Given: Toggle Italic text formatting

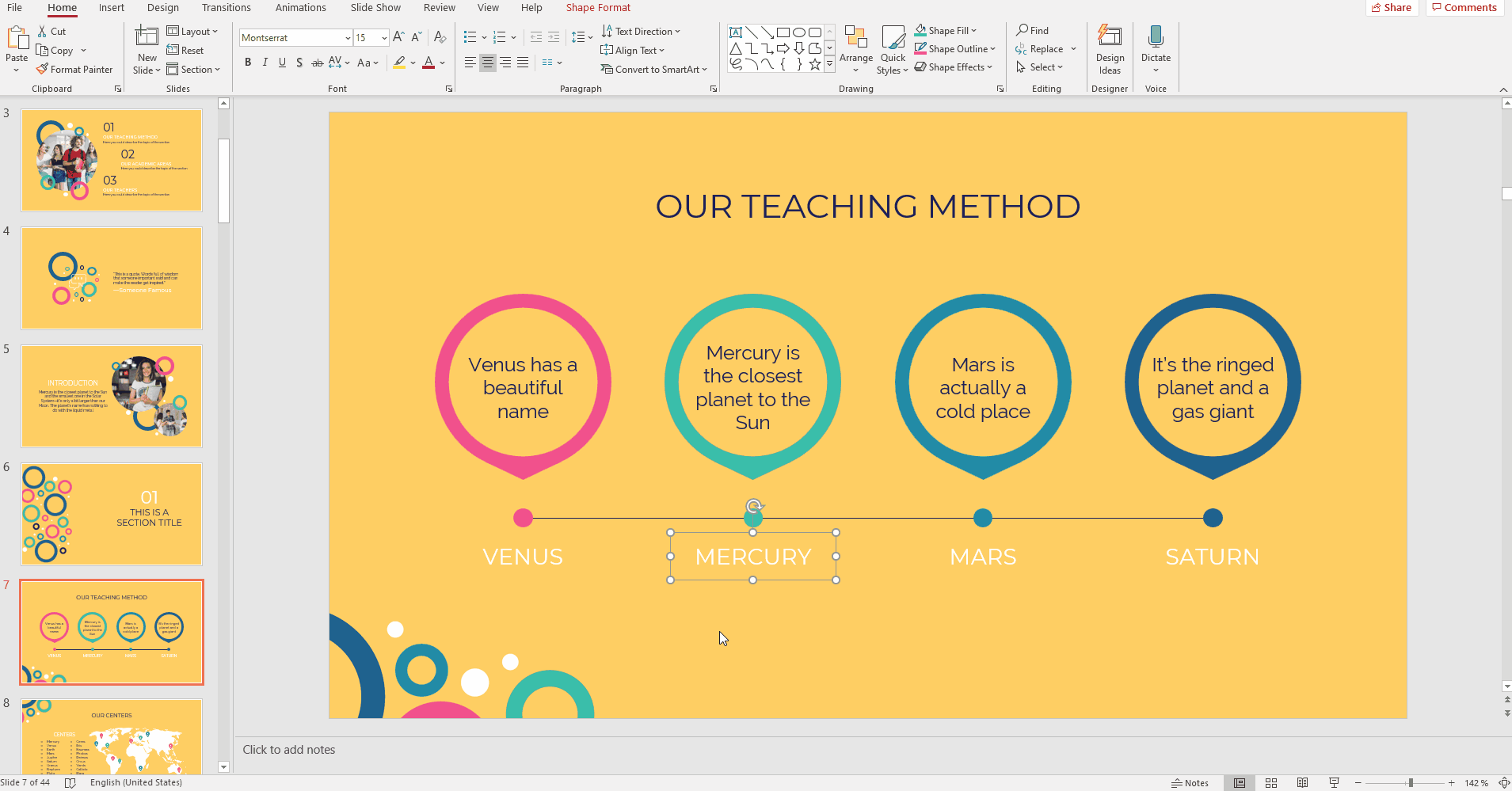Looking at the screenshot, I should click(265, 63).
